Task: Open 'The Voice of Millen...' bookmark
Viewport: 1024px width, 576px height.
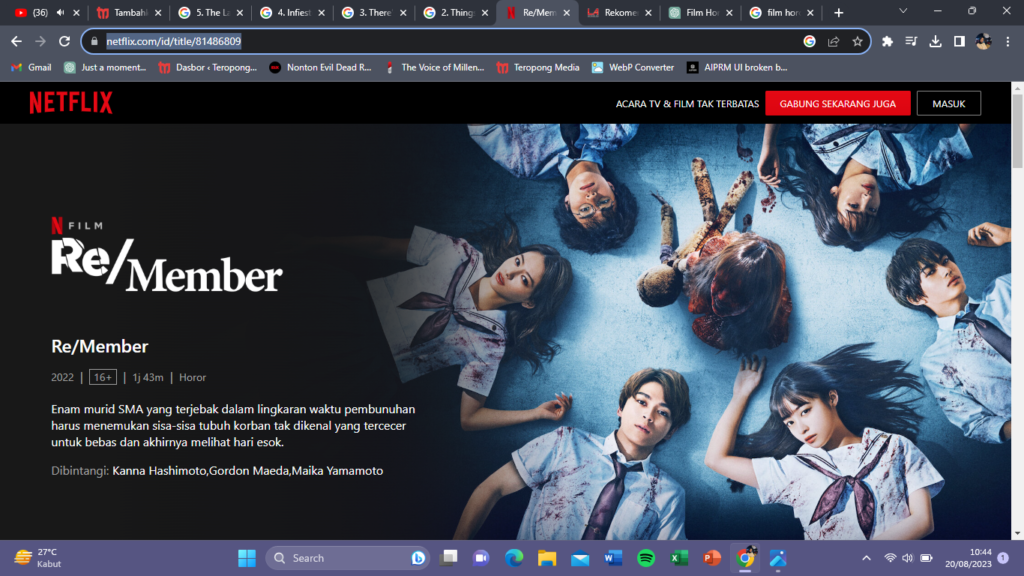Action: [x=434, y=67]
